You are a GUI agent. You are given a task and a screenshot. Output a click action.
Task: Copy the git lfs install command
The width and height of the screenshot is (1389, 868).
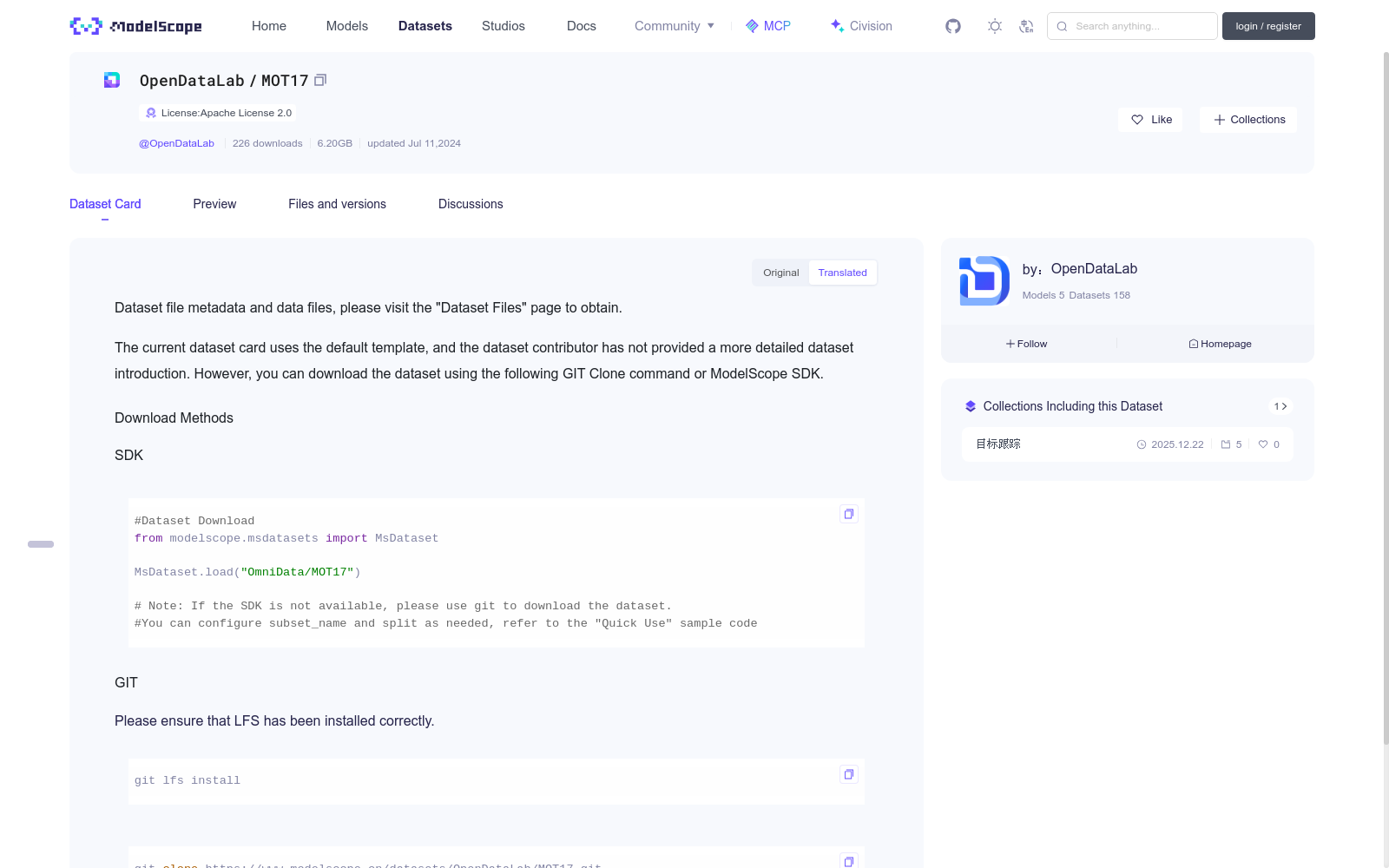[849, 774]
